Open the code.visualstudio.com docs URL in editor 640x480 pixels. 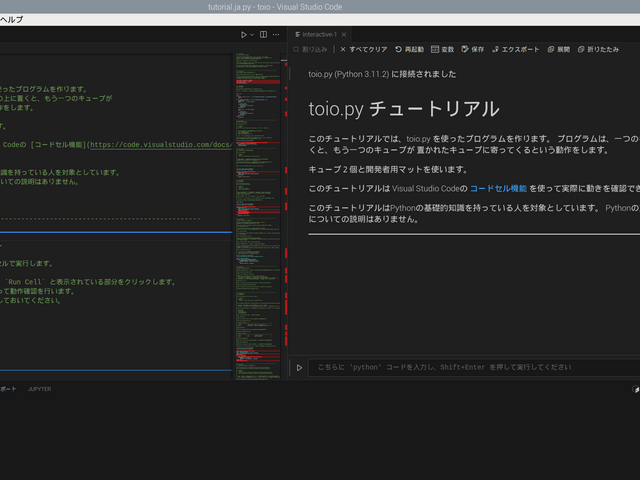[161, 145]
